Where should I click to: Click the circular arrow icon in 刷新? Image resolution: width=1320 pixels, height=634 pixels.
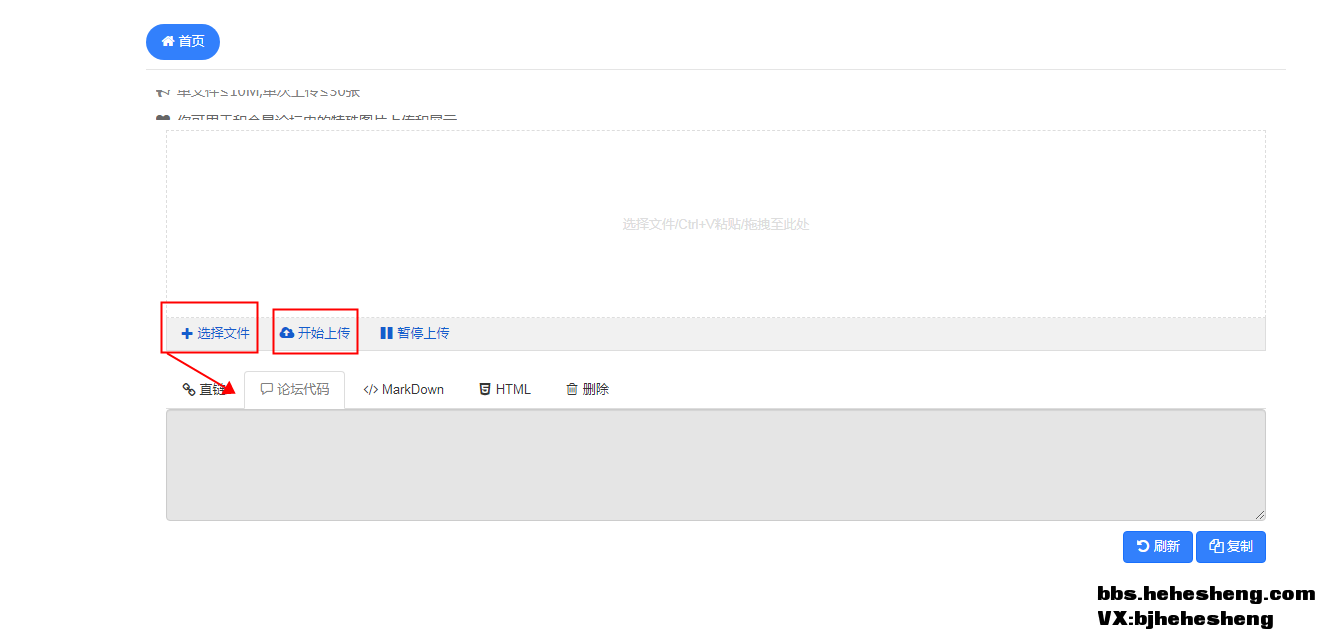click(1143, 546)
